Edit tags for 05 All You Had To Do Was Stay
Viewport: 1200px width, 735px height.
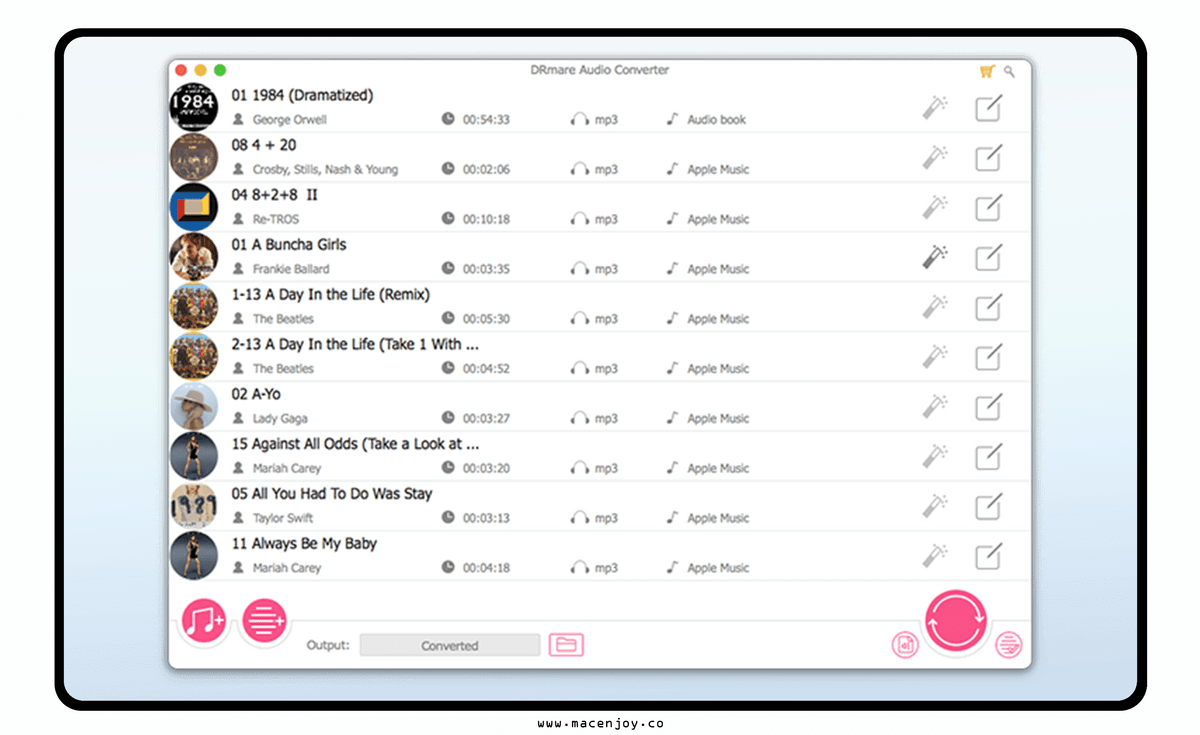coord(988,506)
